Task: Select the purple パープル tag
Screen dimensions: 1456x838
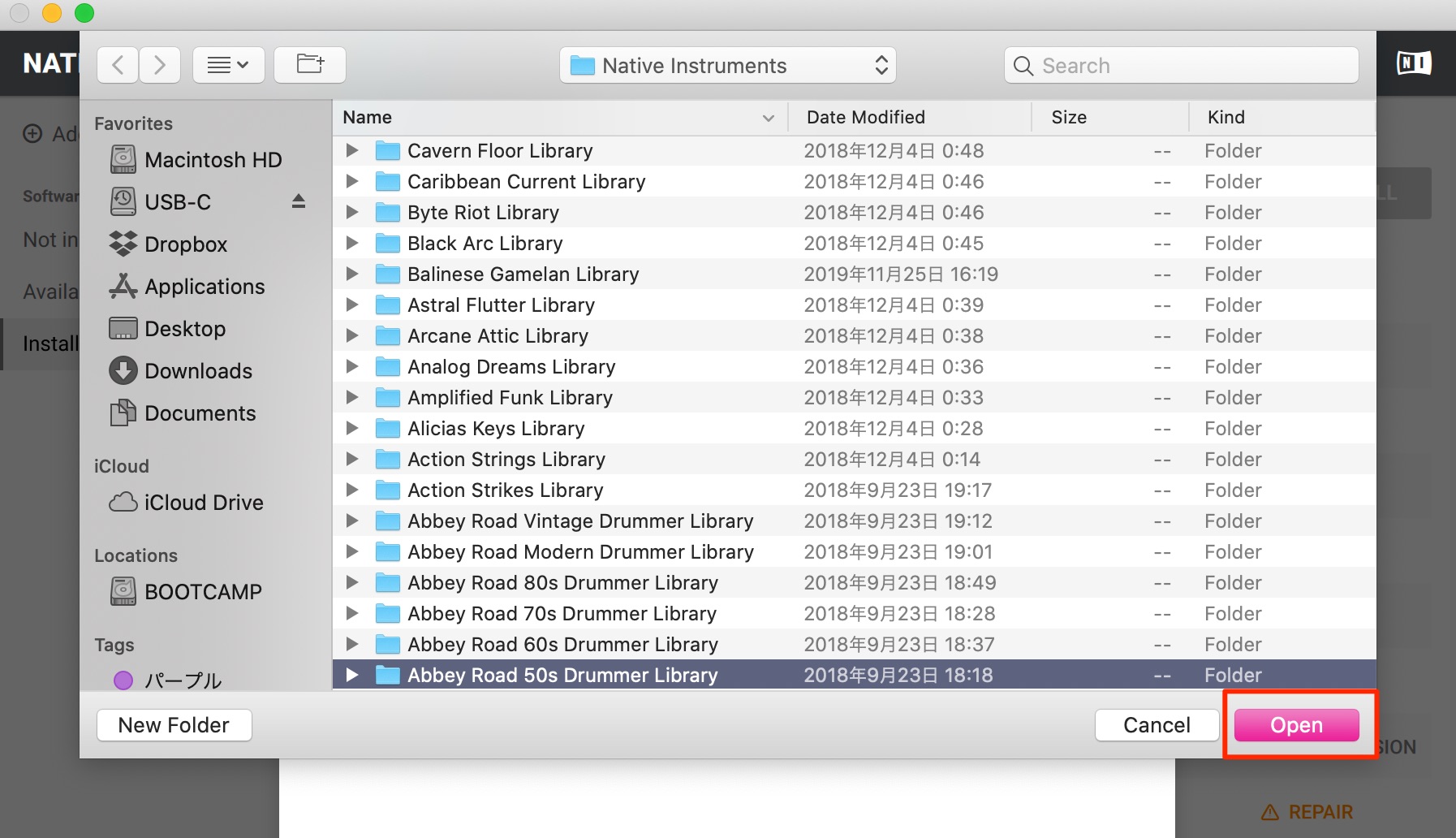Action: pos(168,680)
